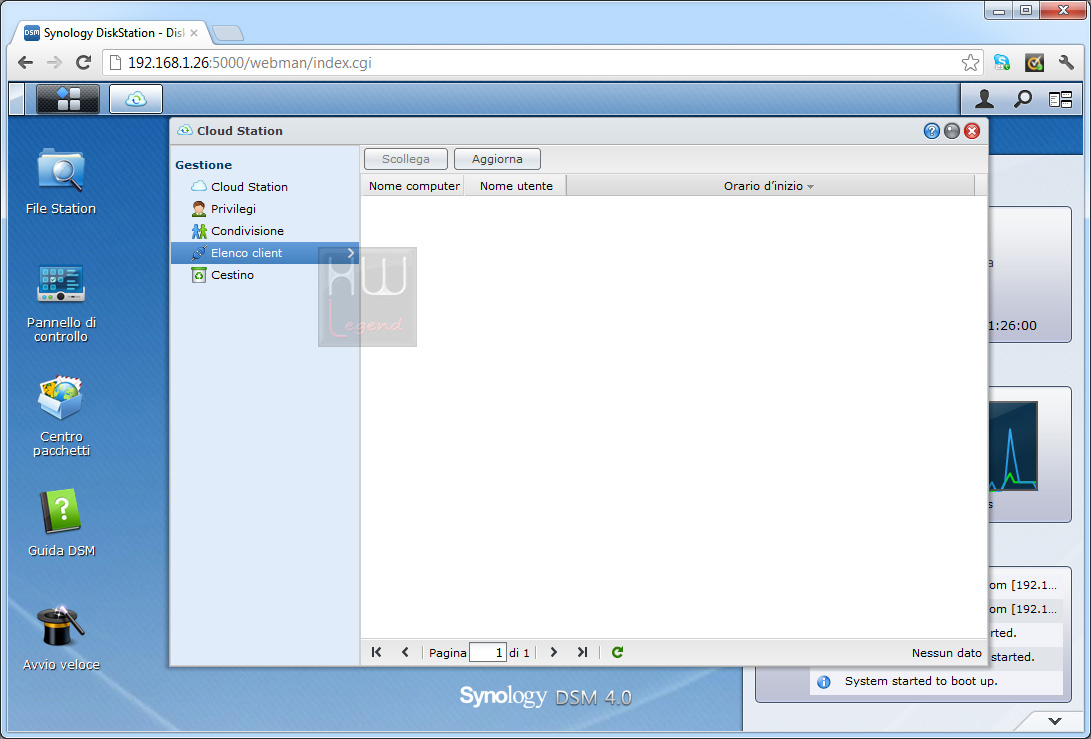Open Condivisione section
1091x739 pixels.
coord(264,231)
